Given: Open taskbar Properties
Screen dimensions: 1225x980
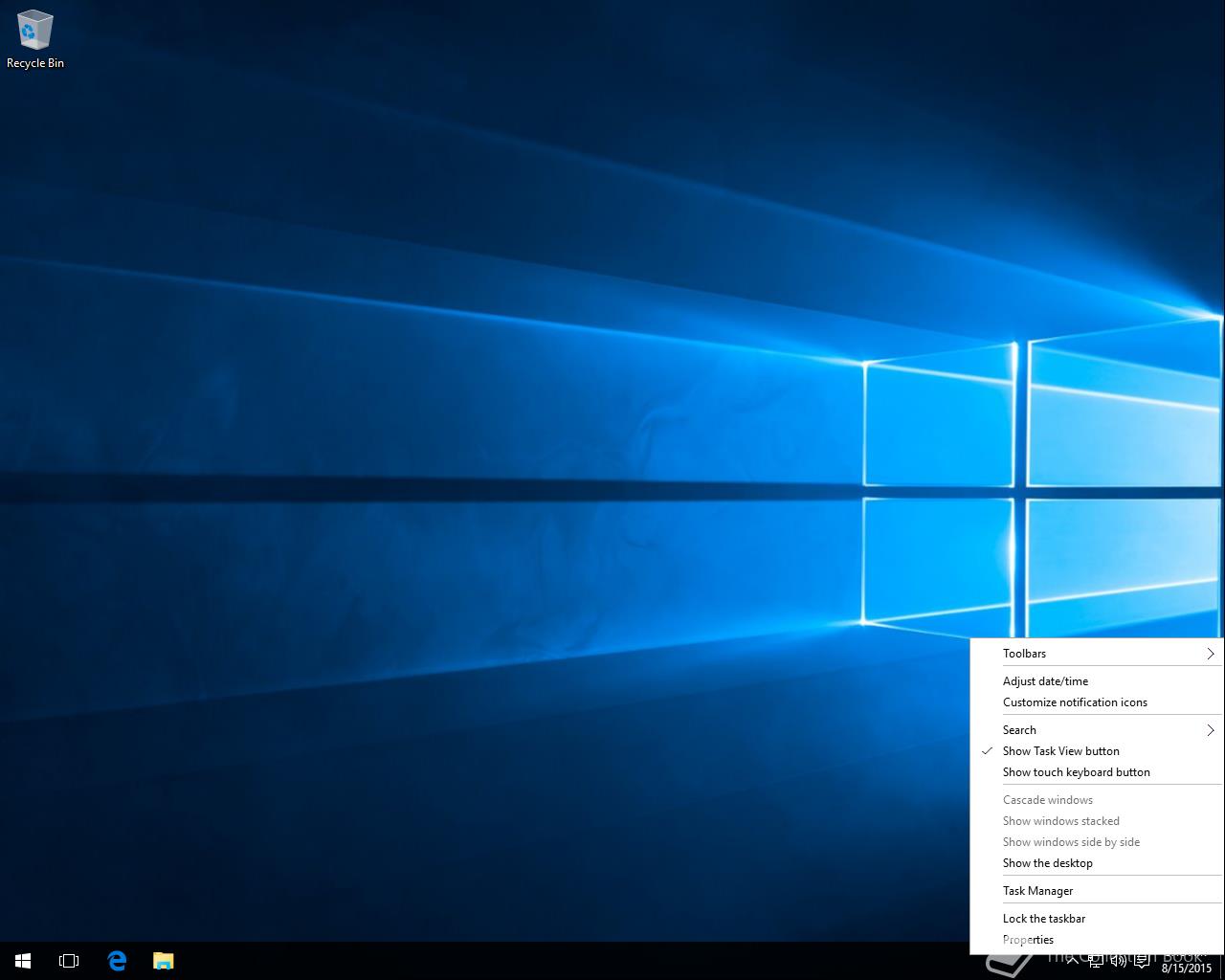Looking at the screenshot, I should point(1097,940).
